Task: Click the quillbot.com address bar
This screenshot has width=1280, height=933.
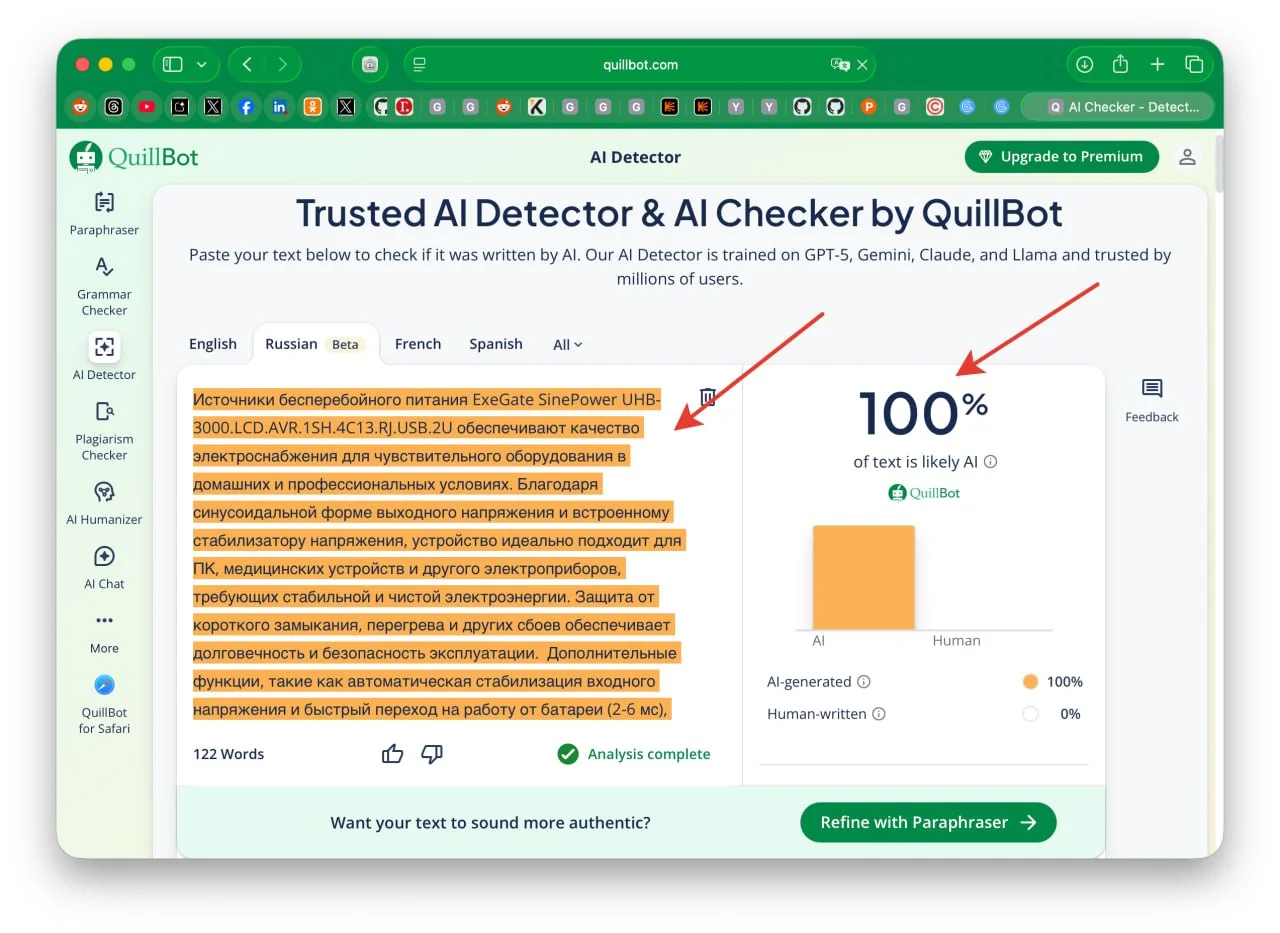Action: click(x=640, y=65)
